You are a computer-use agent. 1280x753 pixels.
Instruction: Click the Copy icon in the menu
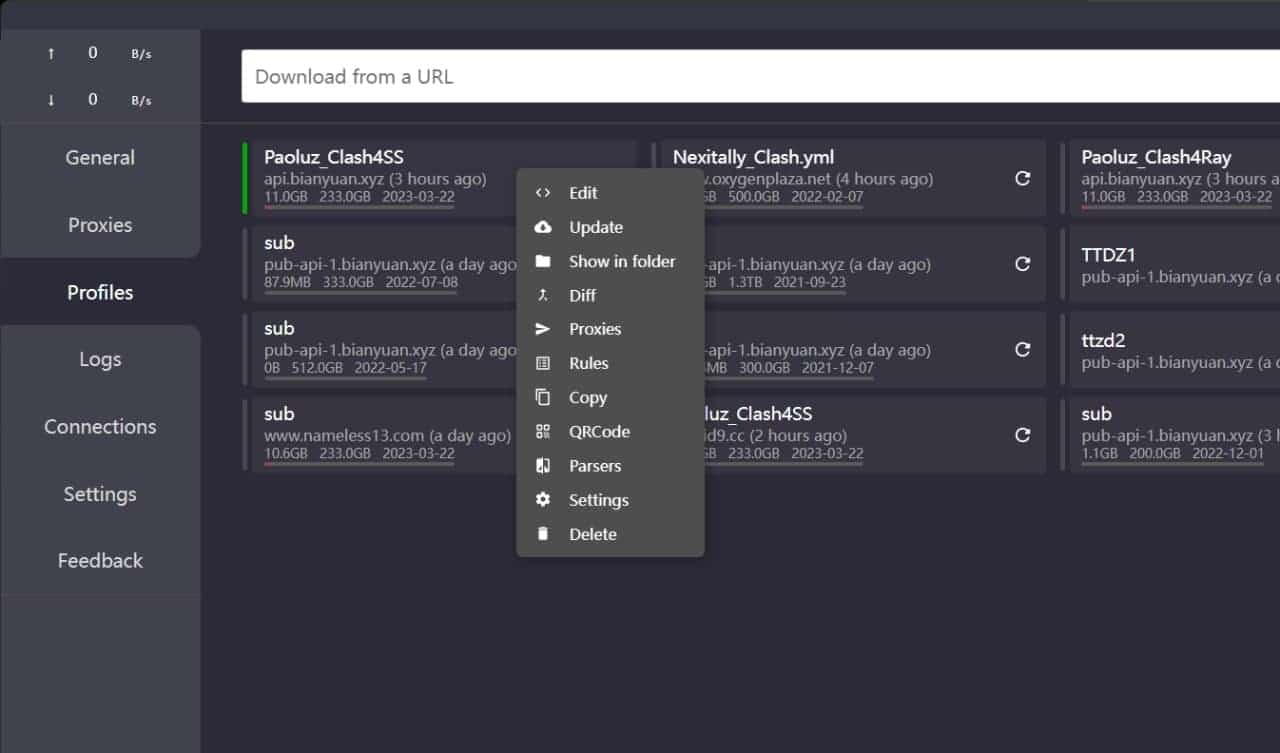[544, 397]
